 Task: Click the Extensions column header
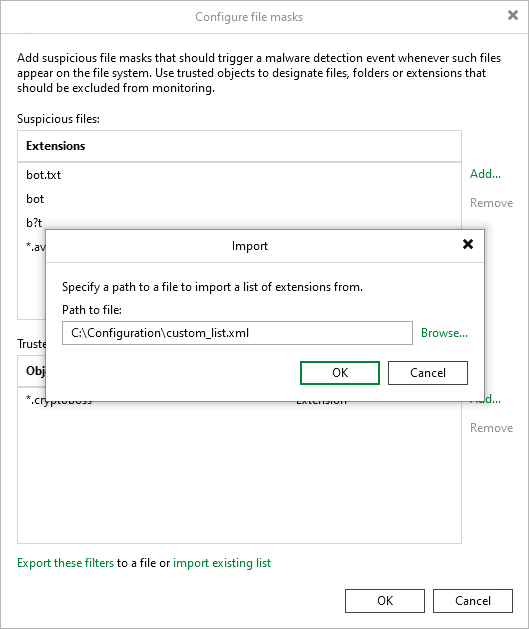click(x=239, y=146)
